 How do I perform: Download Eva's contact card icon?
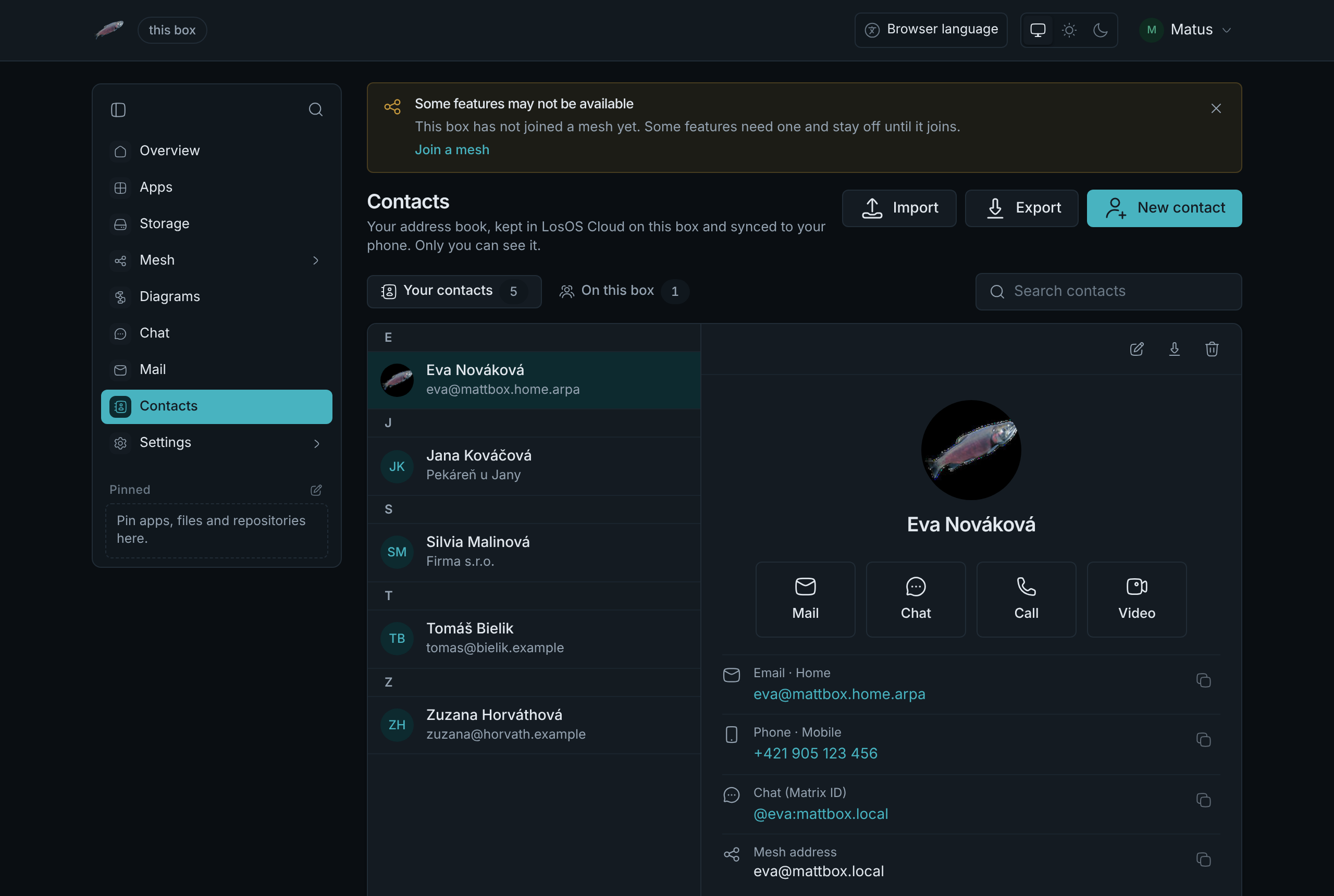[1175, 349]
